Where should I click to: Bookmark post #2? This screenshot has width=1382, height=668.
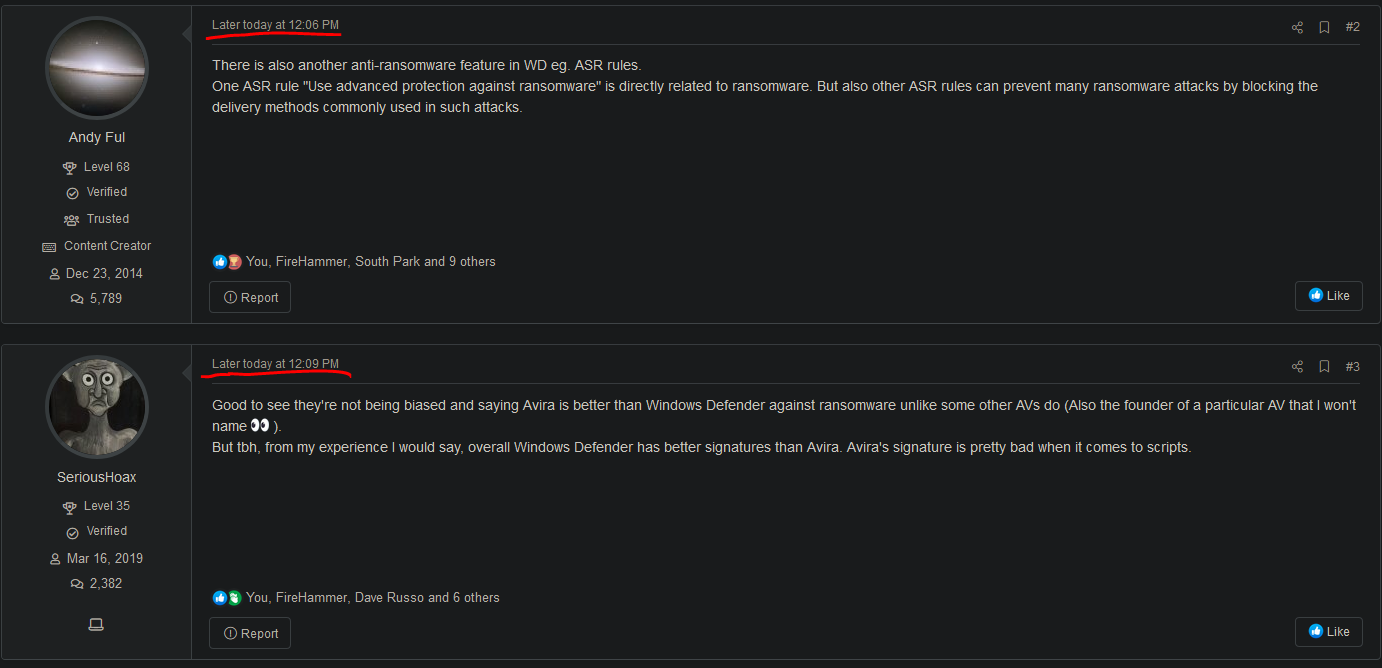click(x=1324, y=27)
